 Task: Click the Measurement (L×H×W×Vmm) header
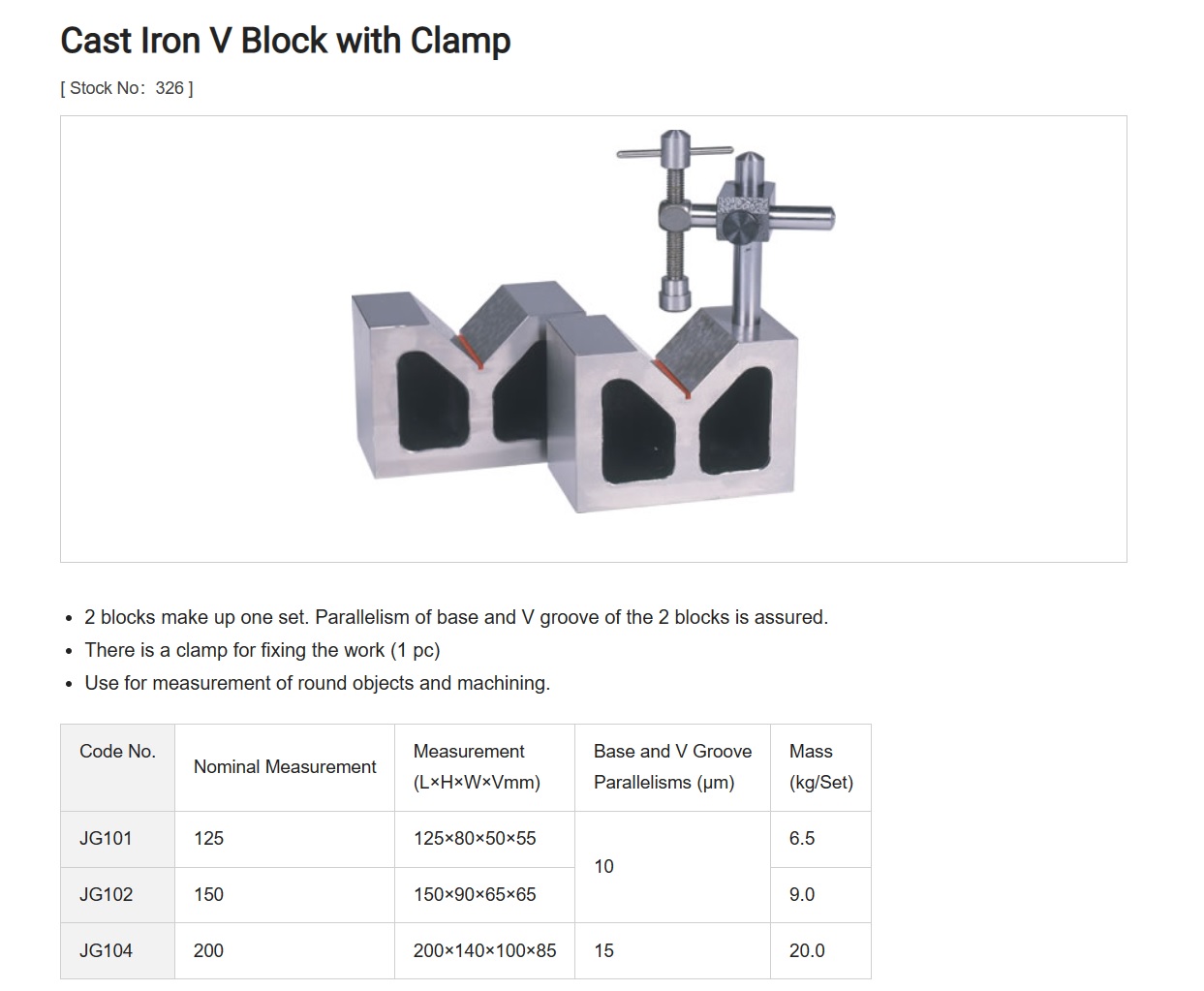(x=484, y=767)
